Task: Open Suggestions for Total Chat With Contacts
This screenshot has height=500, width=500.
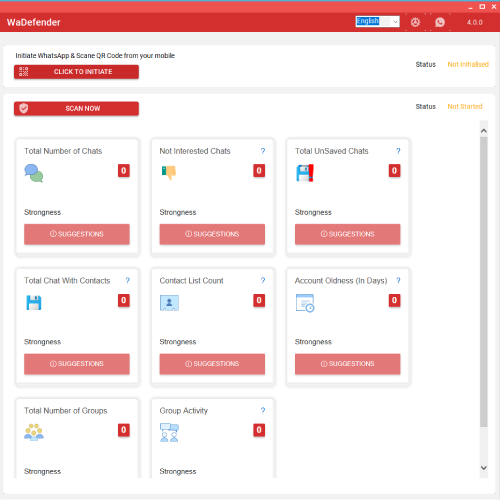Action: [77, 364]
